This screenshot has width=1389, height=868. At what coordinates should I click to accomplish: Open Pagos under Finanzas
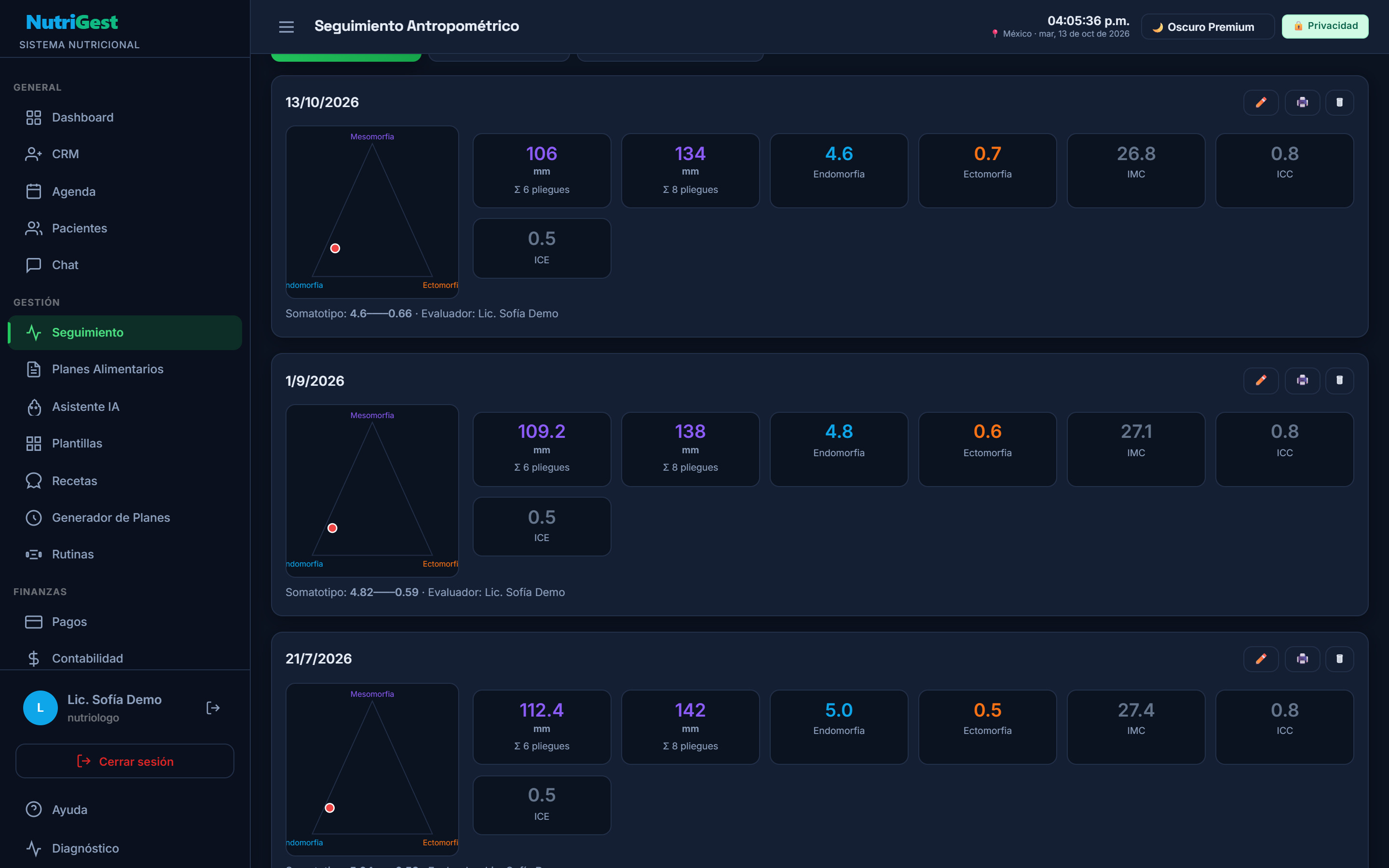[x=125, y=622]
